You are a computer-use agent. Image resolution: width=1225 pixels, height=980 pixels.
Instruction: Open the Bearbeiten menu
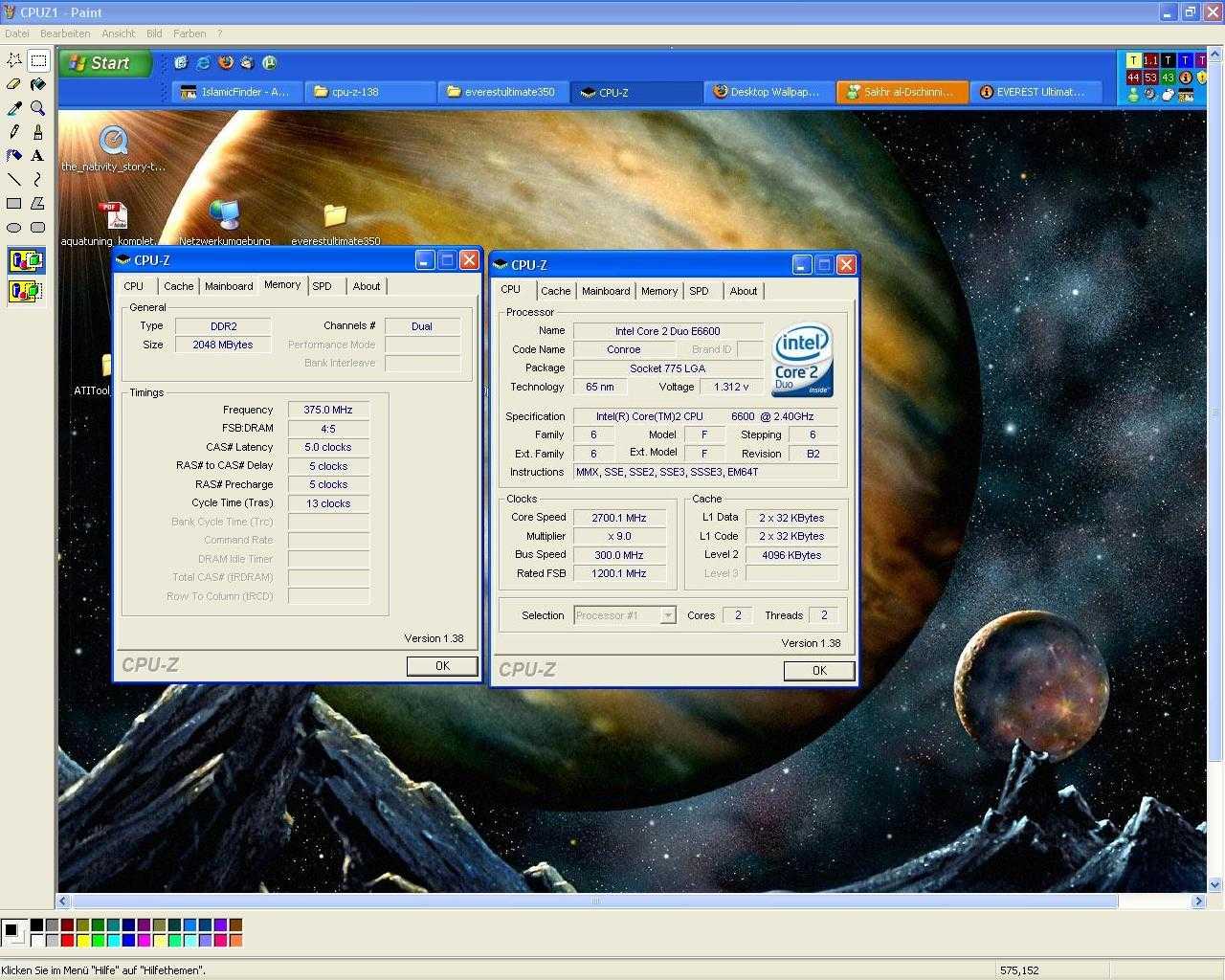click(65, 33)
